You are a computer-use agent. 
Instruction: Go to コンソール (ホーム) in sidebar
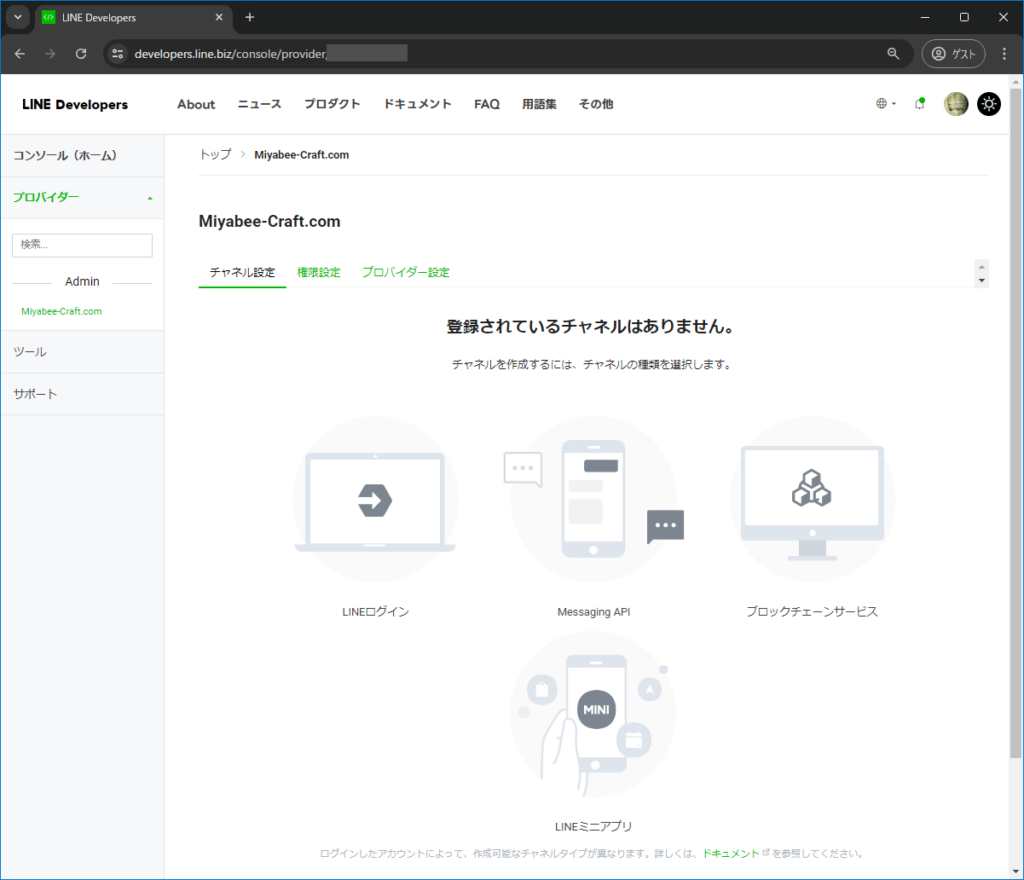[x=82, y=155]
